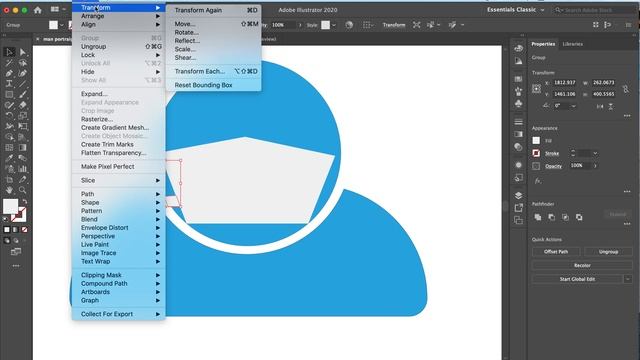Select the Lasso tool
640x360 pixels.
tap(22, 62)
